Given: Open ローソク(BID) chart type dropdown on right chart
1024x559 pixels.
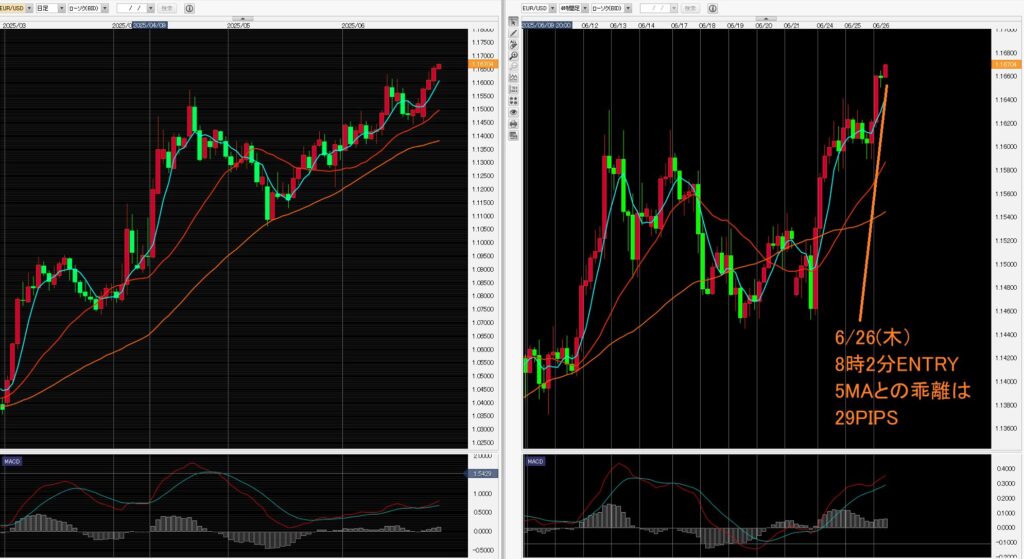Looking at the screenshot, I should 624,8.
